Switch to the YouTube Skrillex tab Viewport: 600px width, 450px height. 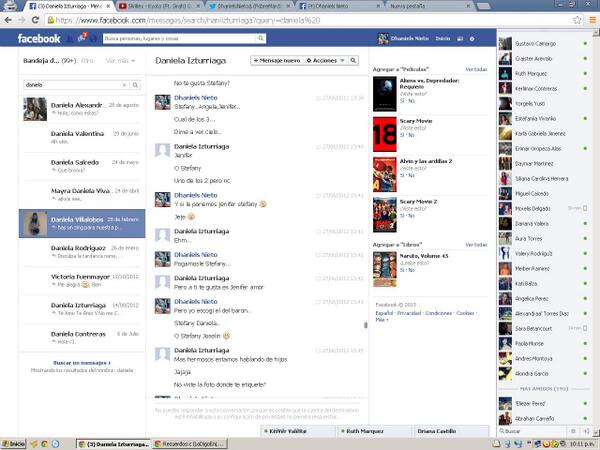(160, 6)
